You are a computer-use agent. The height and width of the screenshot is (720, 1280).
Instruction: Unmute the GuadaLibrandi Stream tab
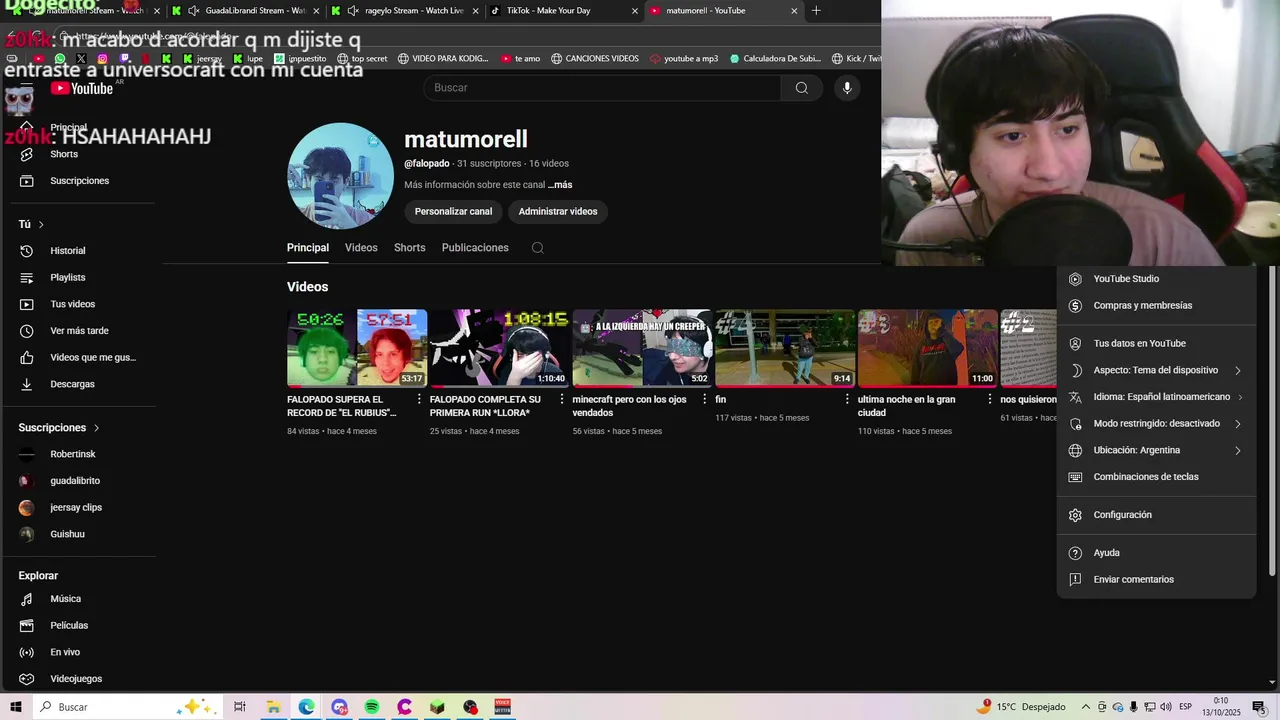pyautogui.click(x=193, y=11)
